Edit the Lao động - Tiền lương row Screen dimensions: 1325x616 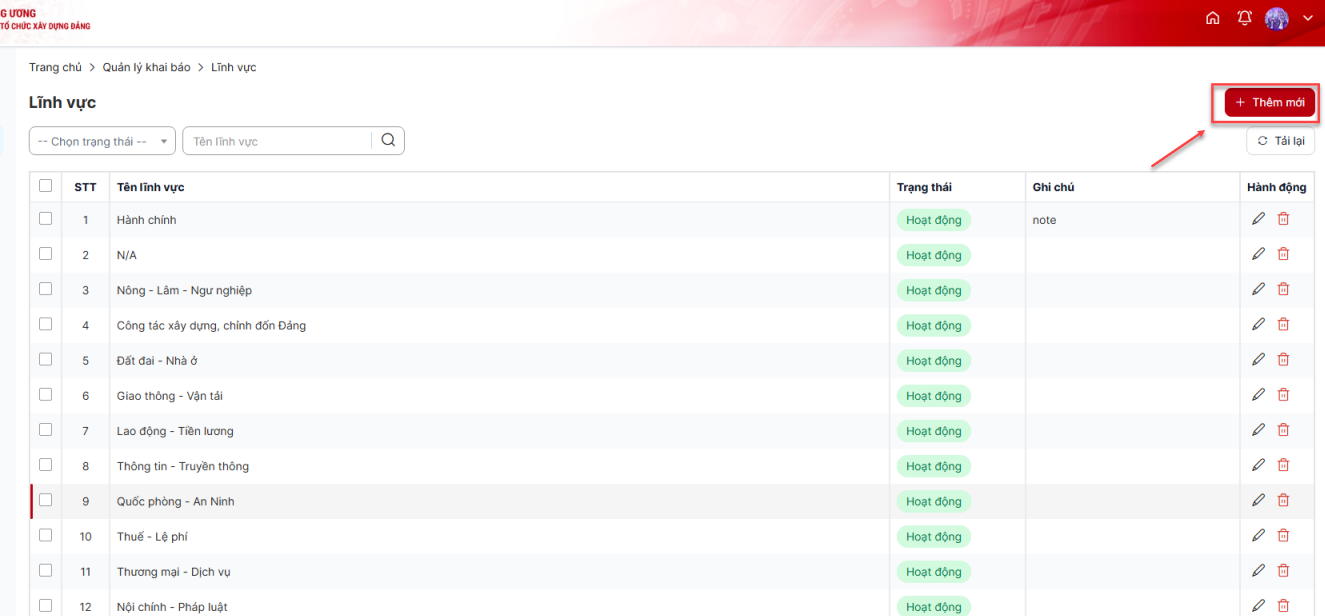[x=1258, y=430]
